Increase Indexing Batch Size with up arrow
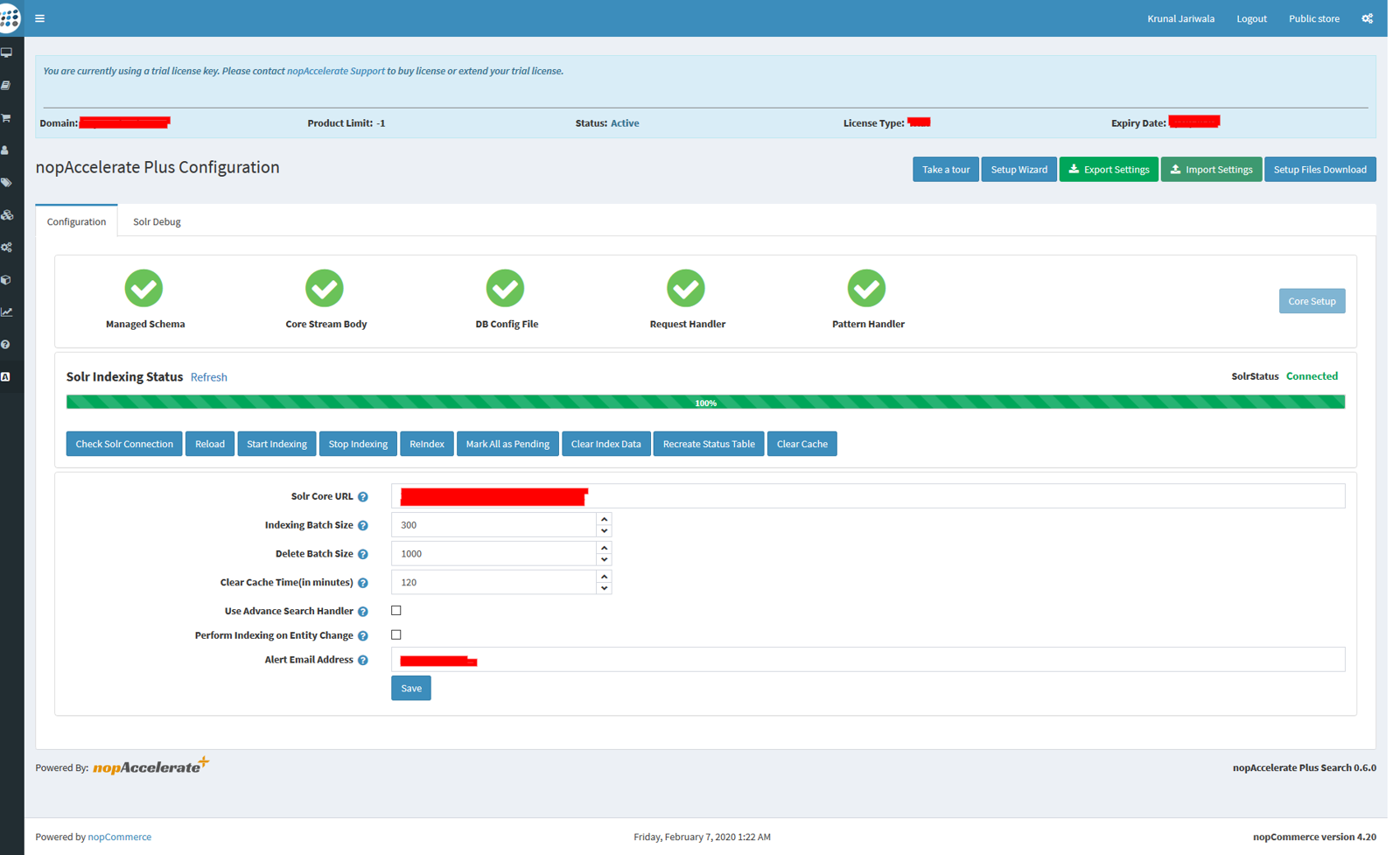The image size is (1400, 855). [x=604, y=519]
